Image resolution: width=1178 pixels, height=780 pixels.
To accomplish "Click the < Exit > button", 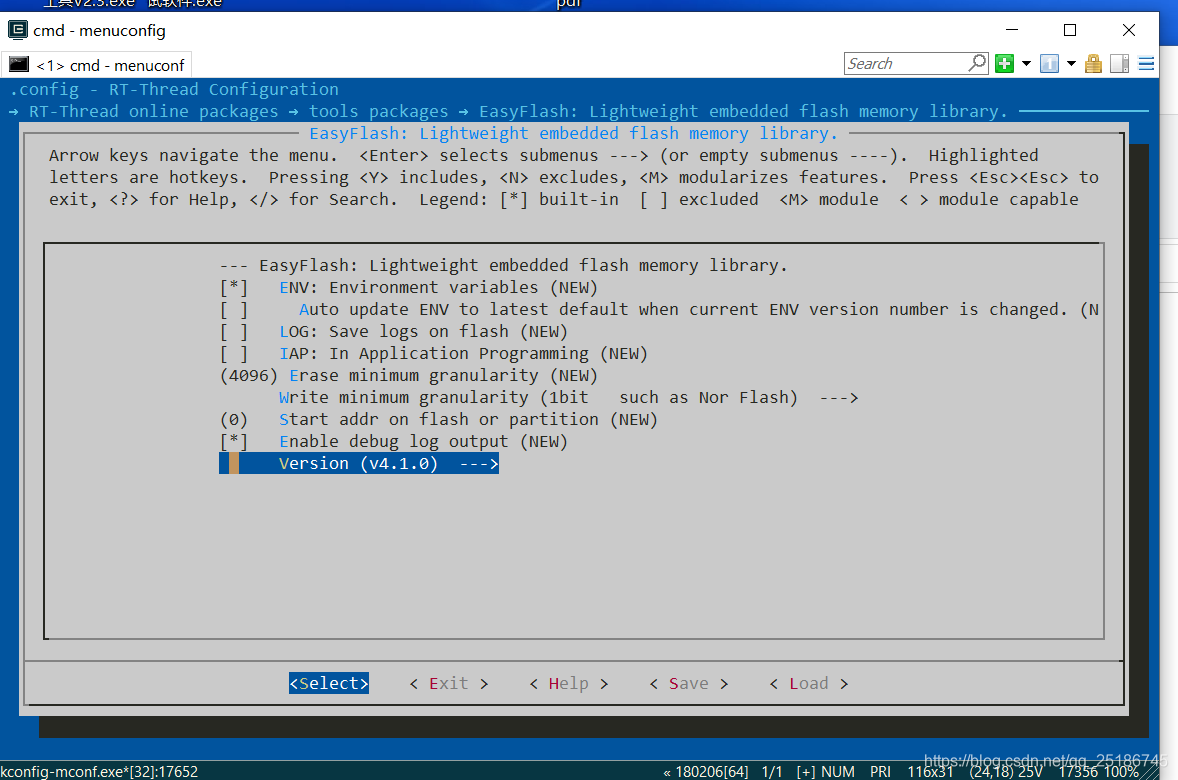I will point(449,683).
